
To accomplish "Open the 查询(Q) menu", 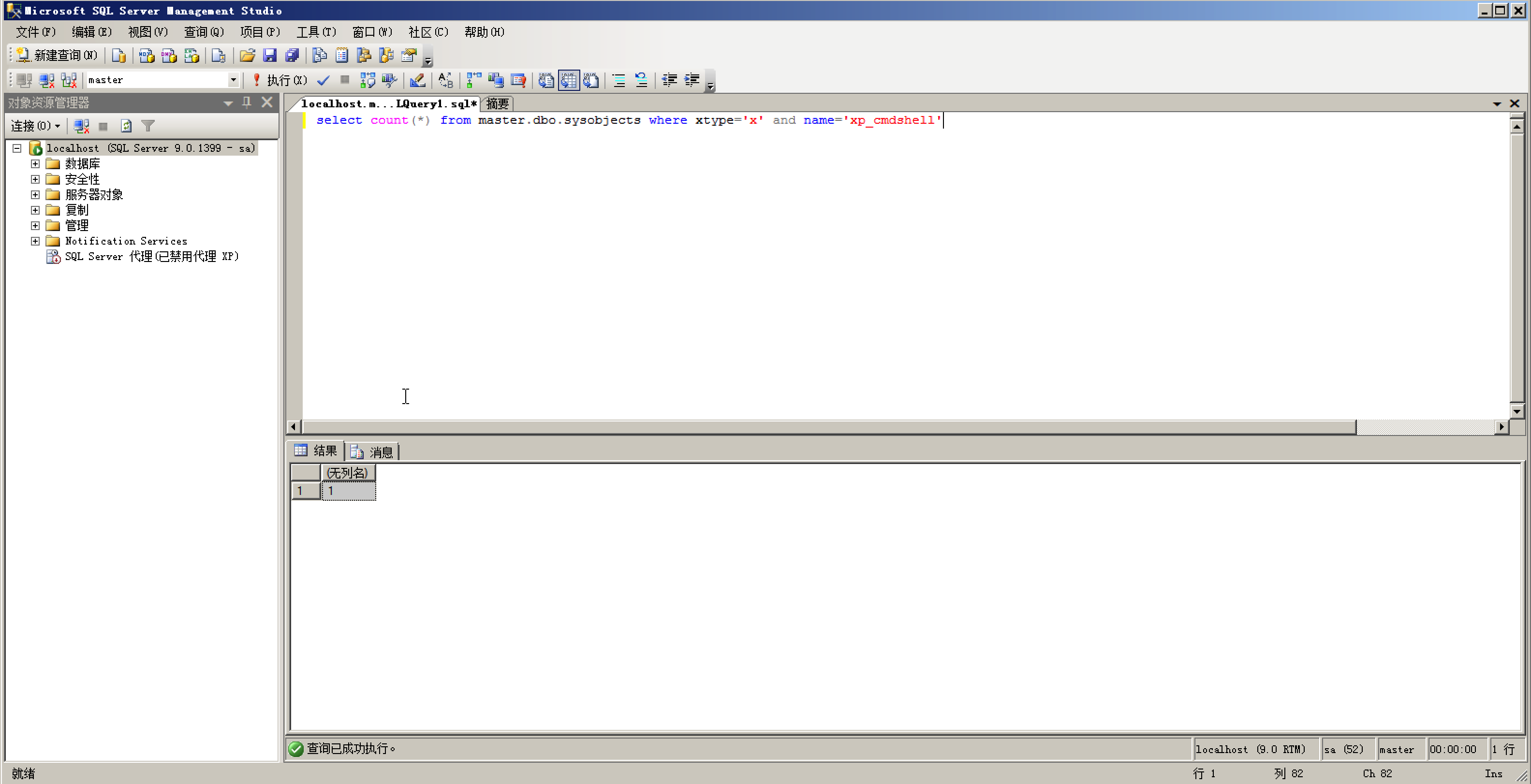I will (x=203, y=32).
